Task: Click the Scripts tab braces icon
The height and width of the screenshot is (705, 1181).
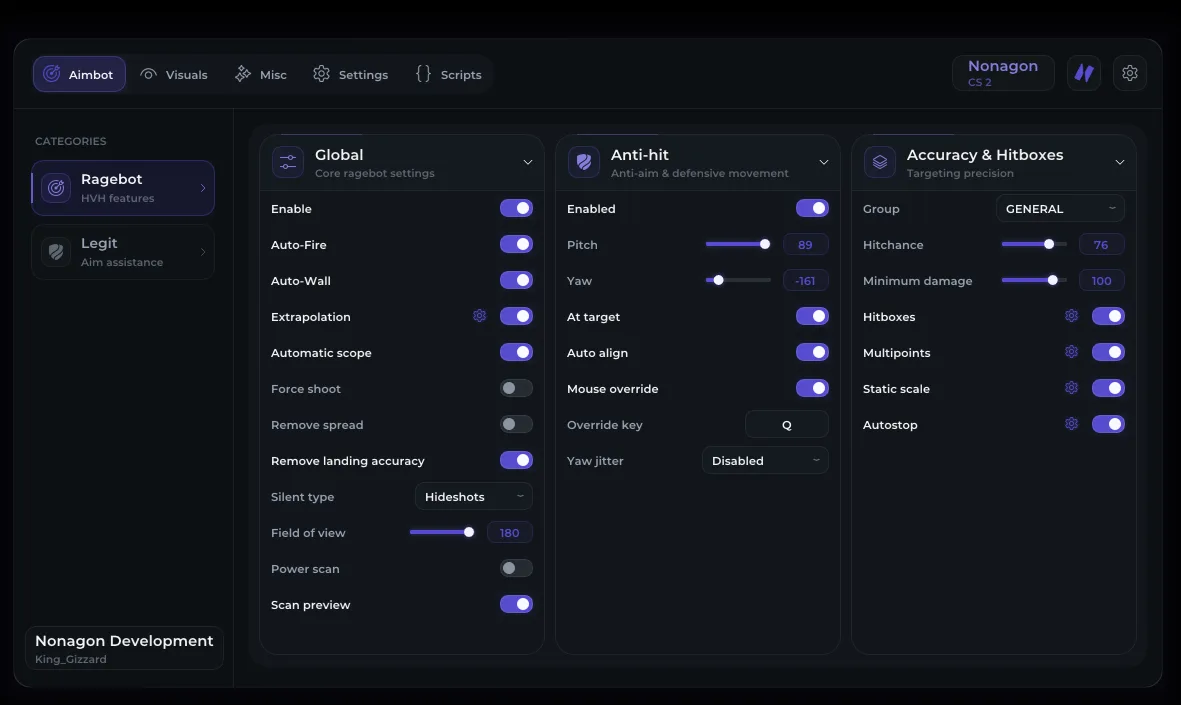Action: [x=423, y=73]
